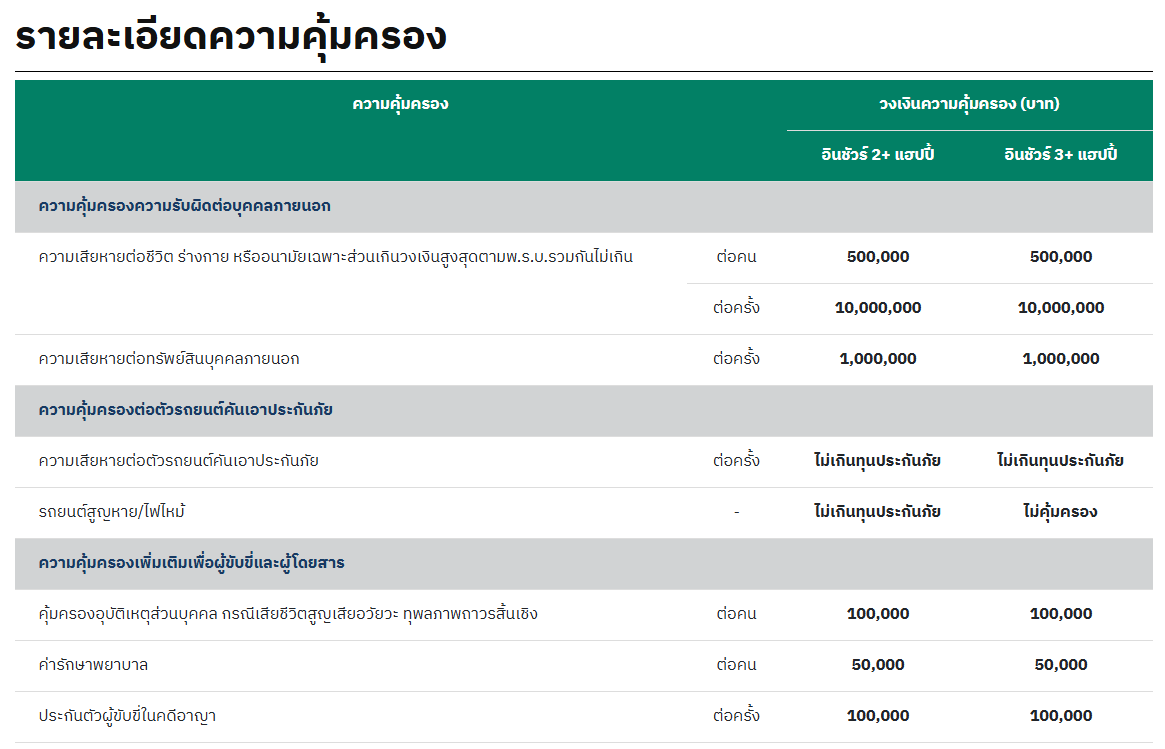Select the ค่ารักษาพยาบาล row label
Image resolution: width=1165 pixels, height=749 pixels.
pyautogui.click(x=93, y=665)
